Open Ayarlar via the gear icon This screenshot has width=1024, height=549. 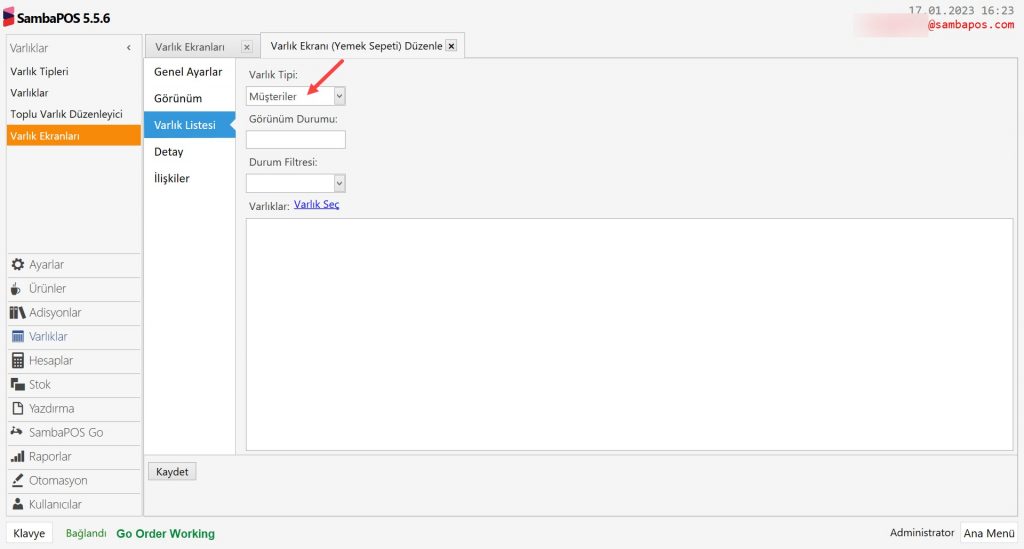pos(18,265)
